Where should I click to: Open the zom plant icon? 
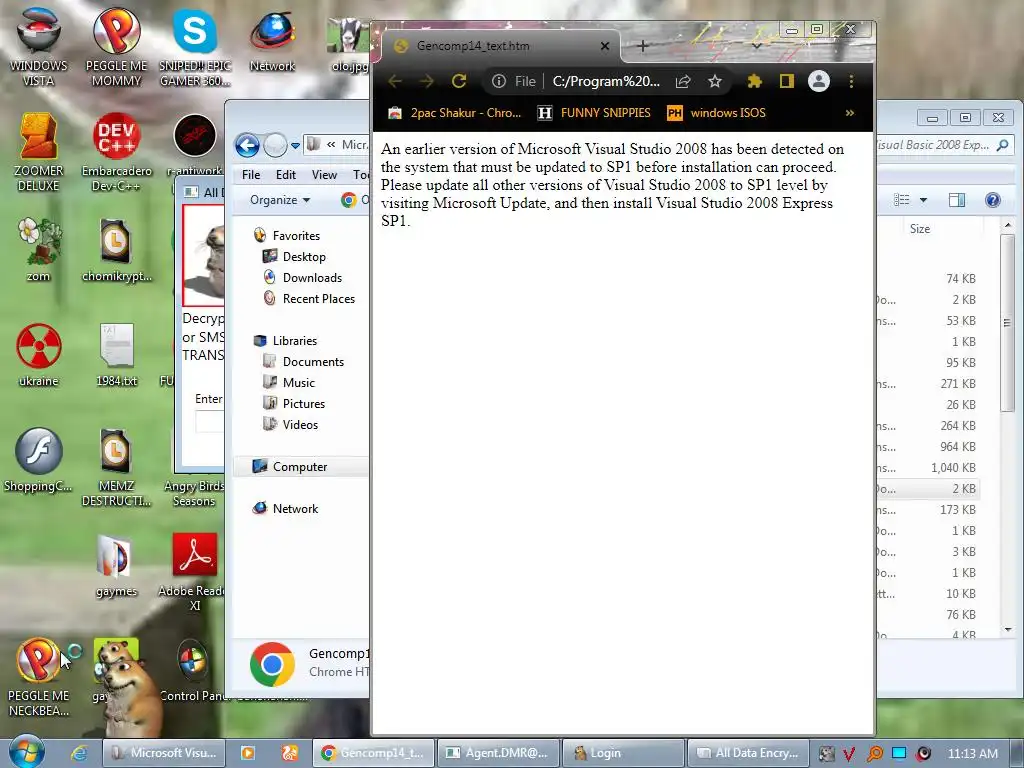39,249
